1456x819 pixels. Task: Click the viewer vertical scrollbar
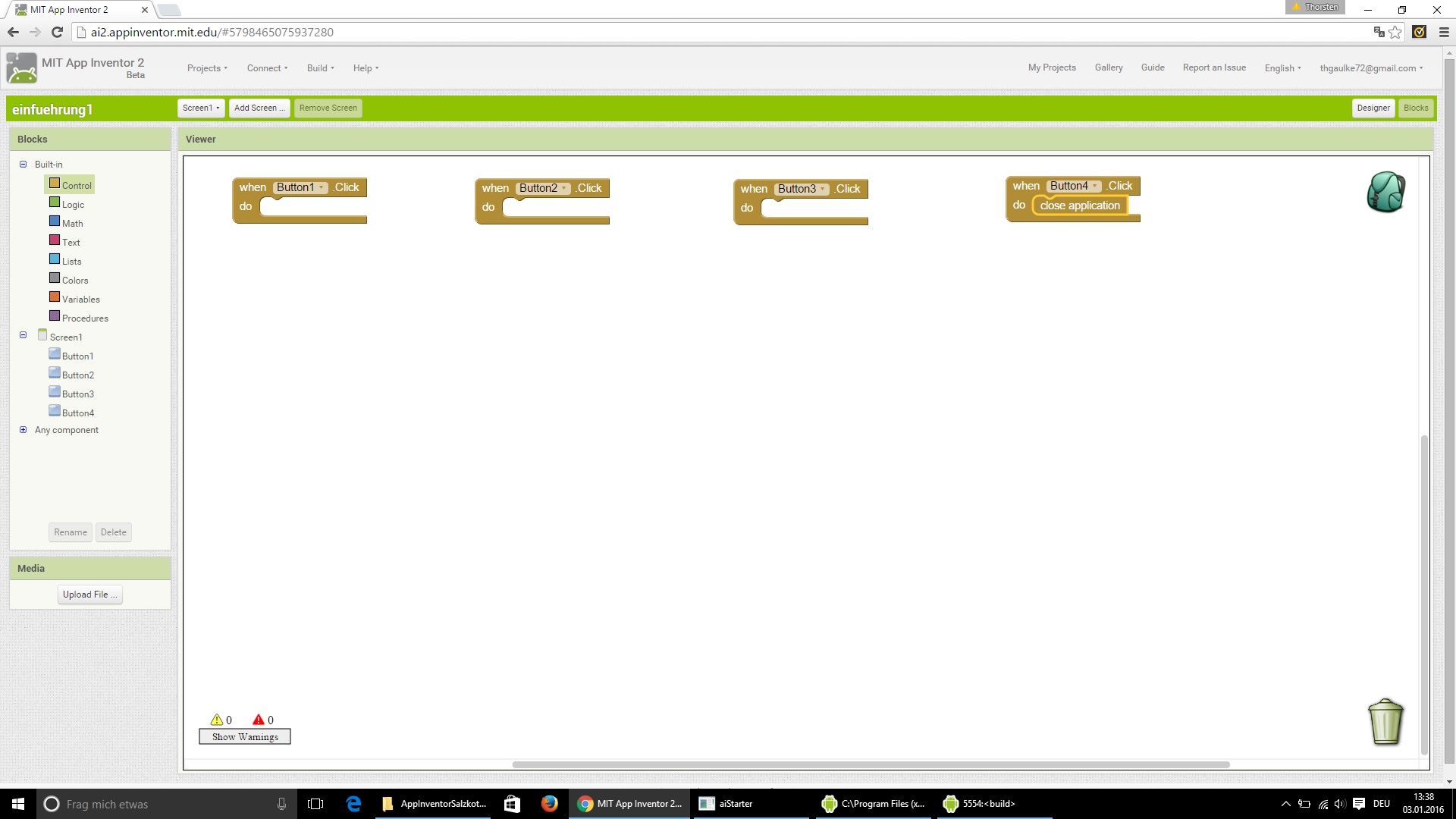(1424, 595)
